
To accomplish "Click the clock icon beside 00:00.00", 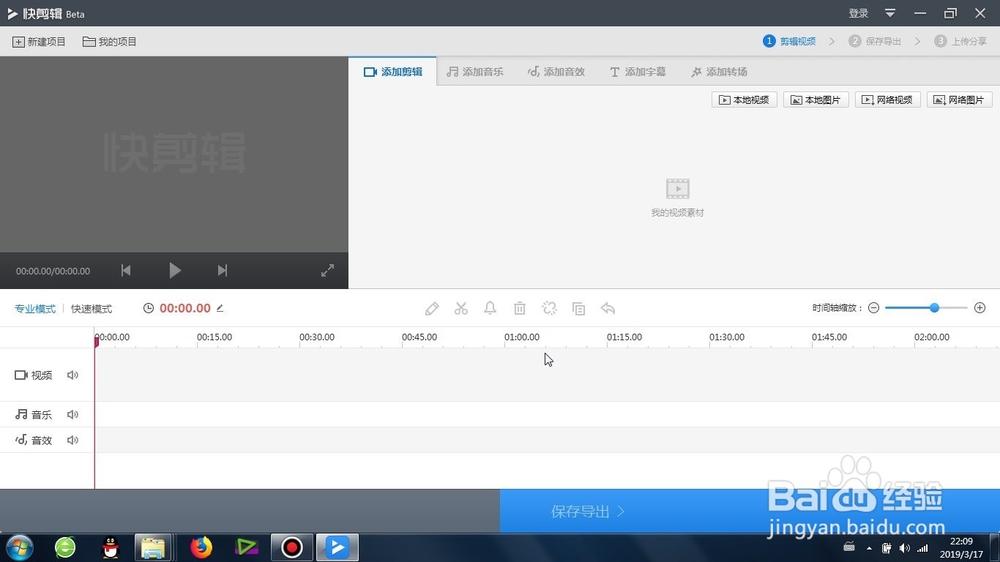I will coord(149,308).
